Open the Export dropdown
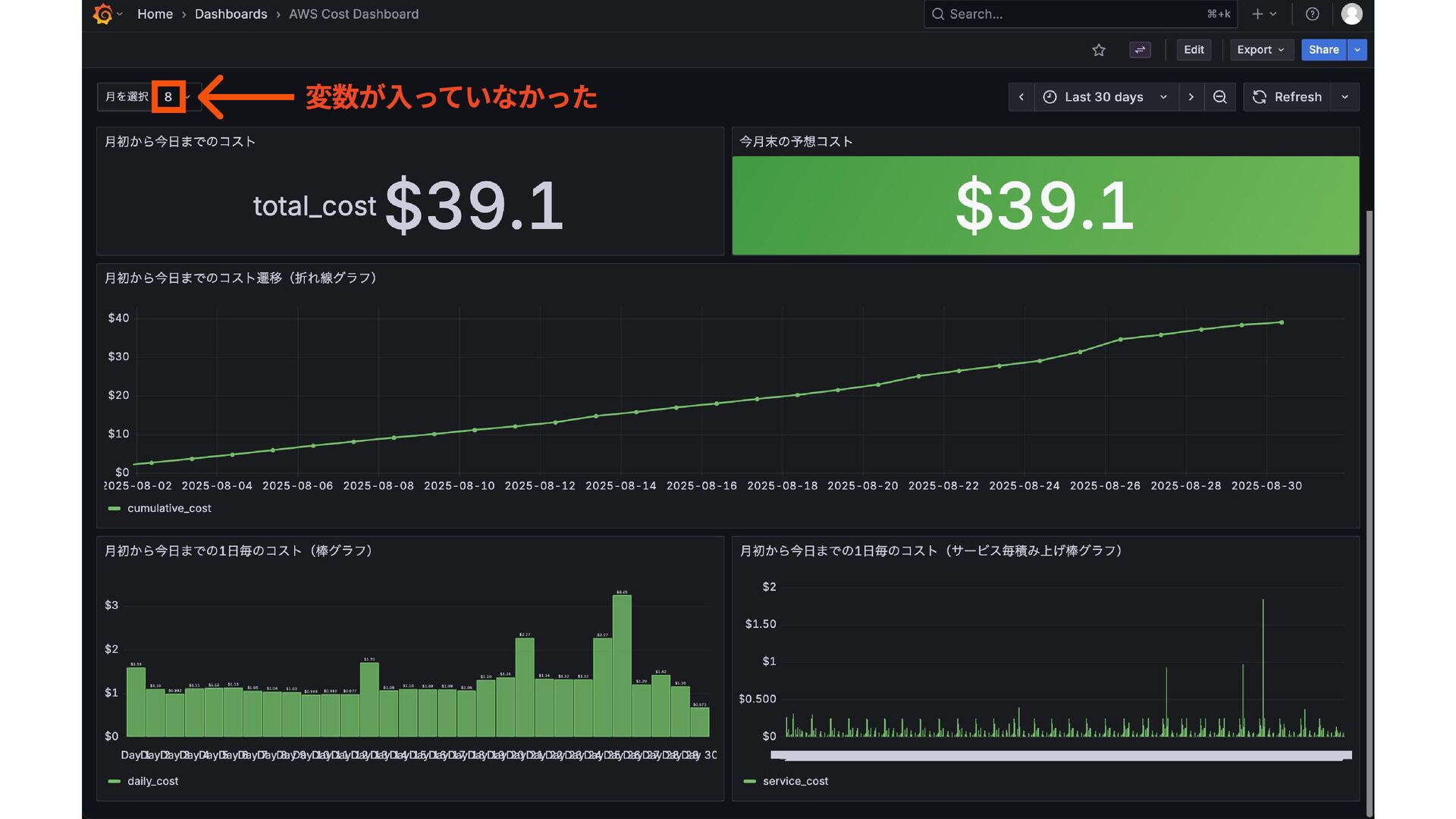The image size is (1456, 819). point(1260,50)
